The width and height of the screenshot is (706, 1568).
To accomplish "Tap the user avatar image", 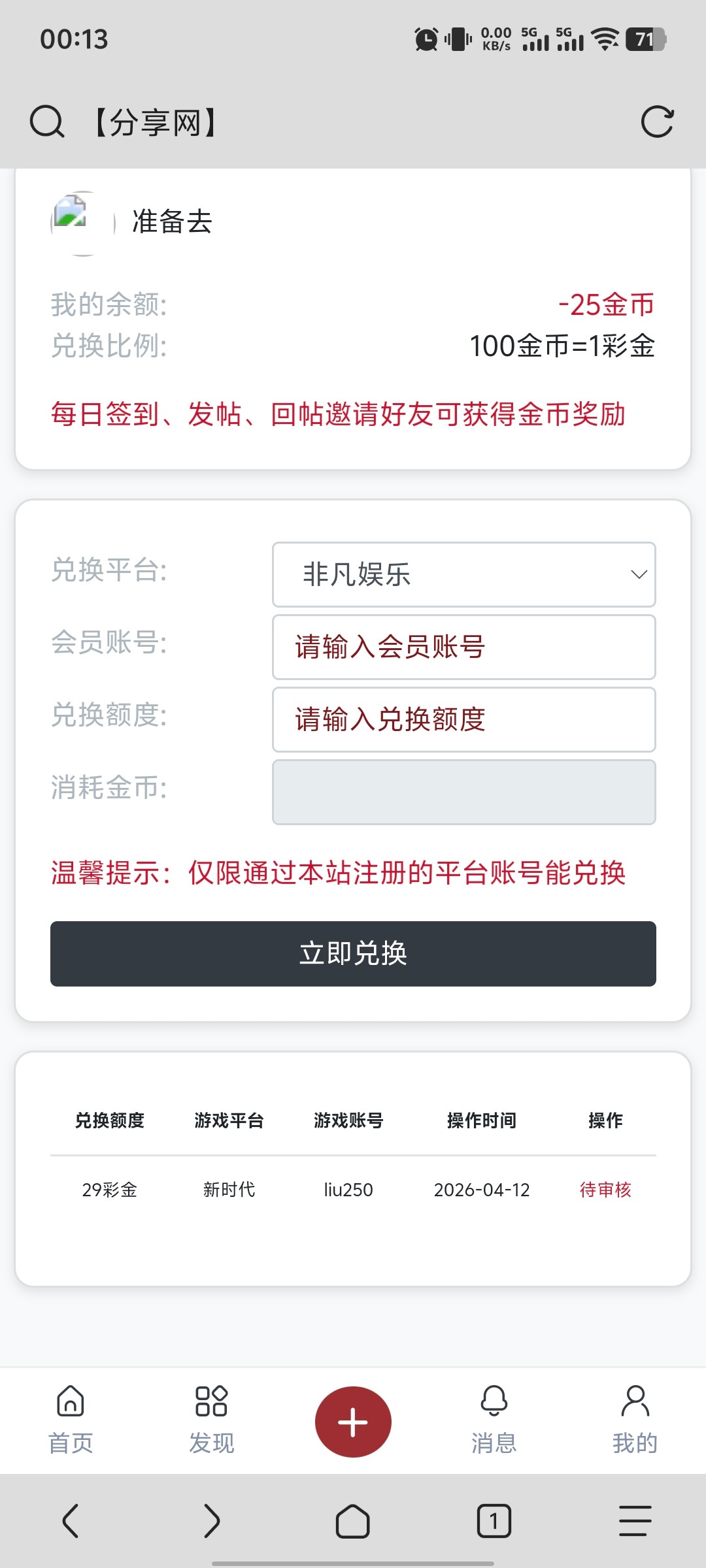I will pos(83,223).
